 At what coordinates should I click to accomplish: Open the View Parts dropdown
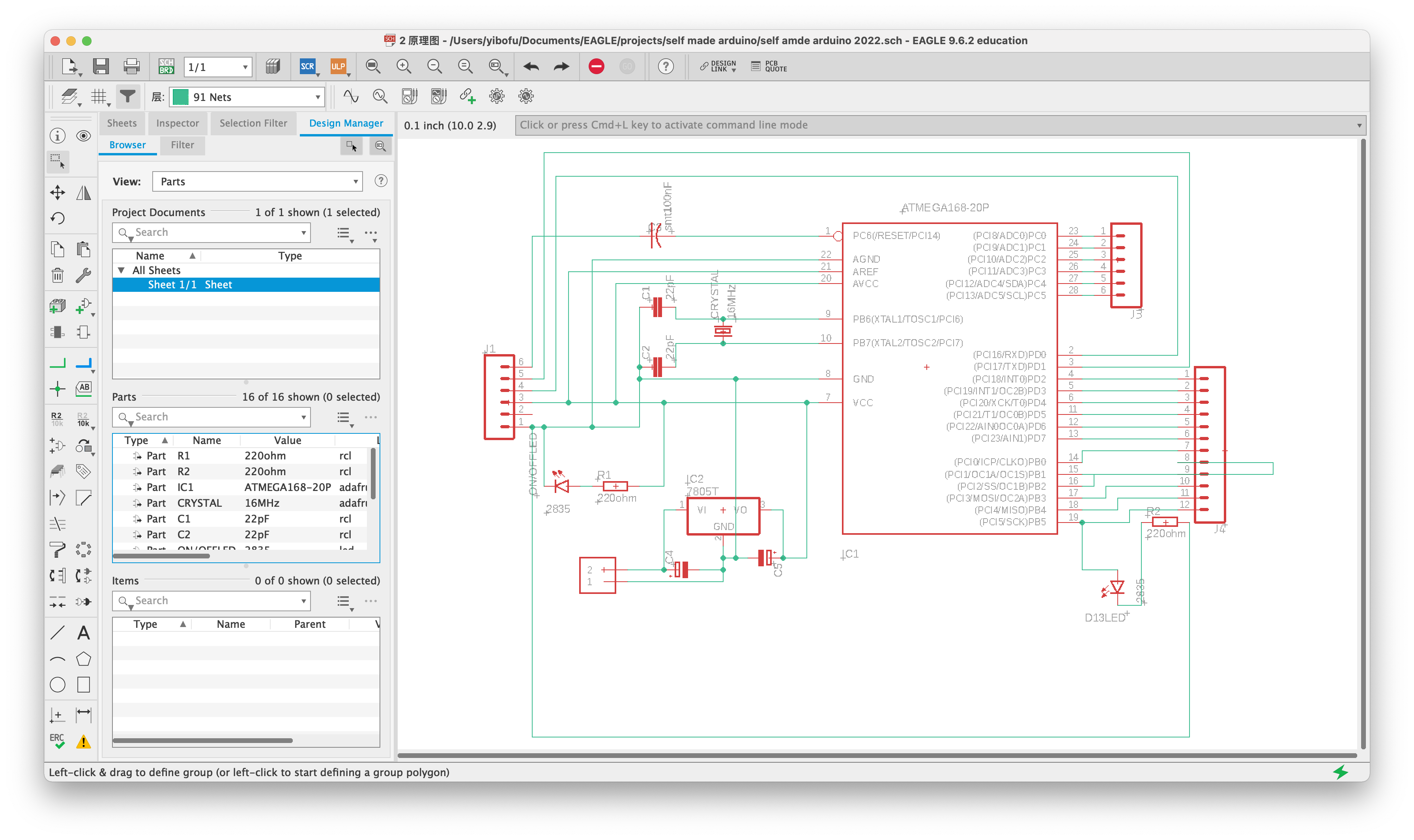tap(258, 182)
